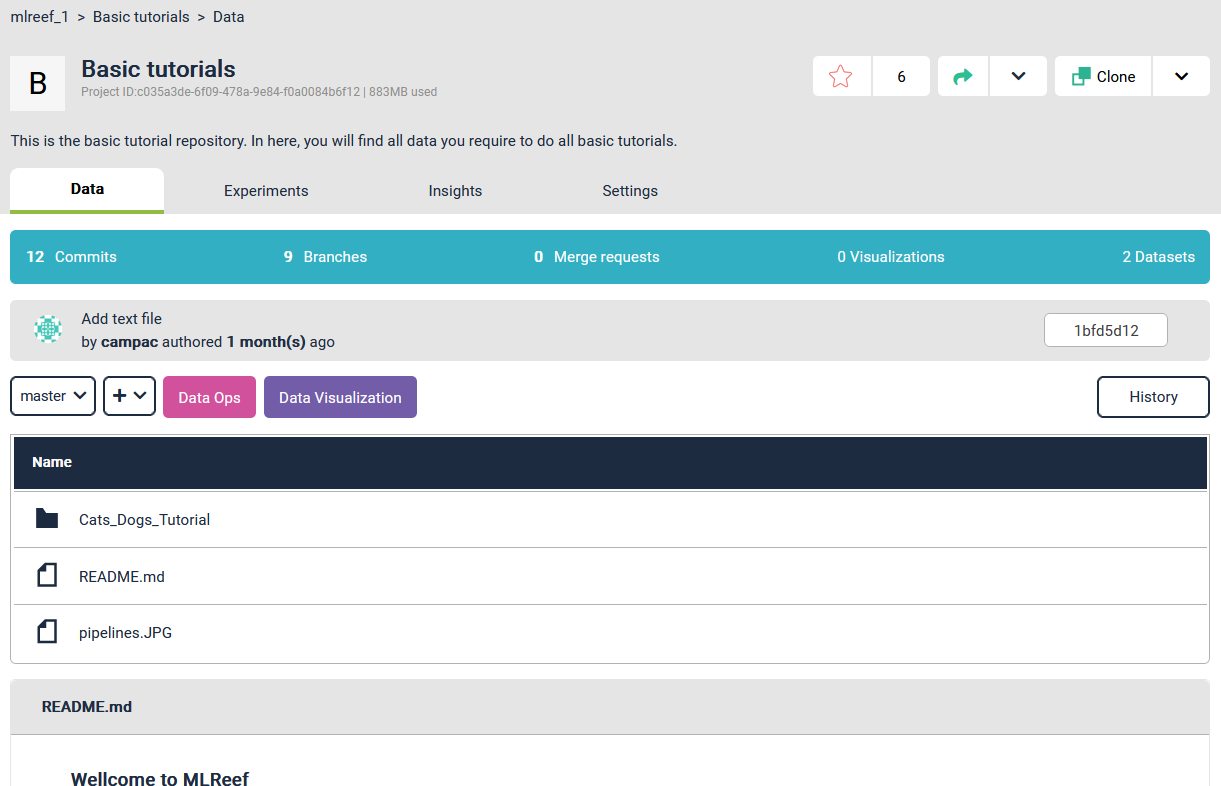Star the Basic tutorials project
Viewport: 1221px width, 786px height.
(841, 76)
